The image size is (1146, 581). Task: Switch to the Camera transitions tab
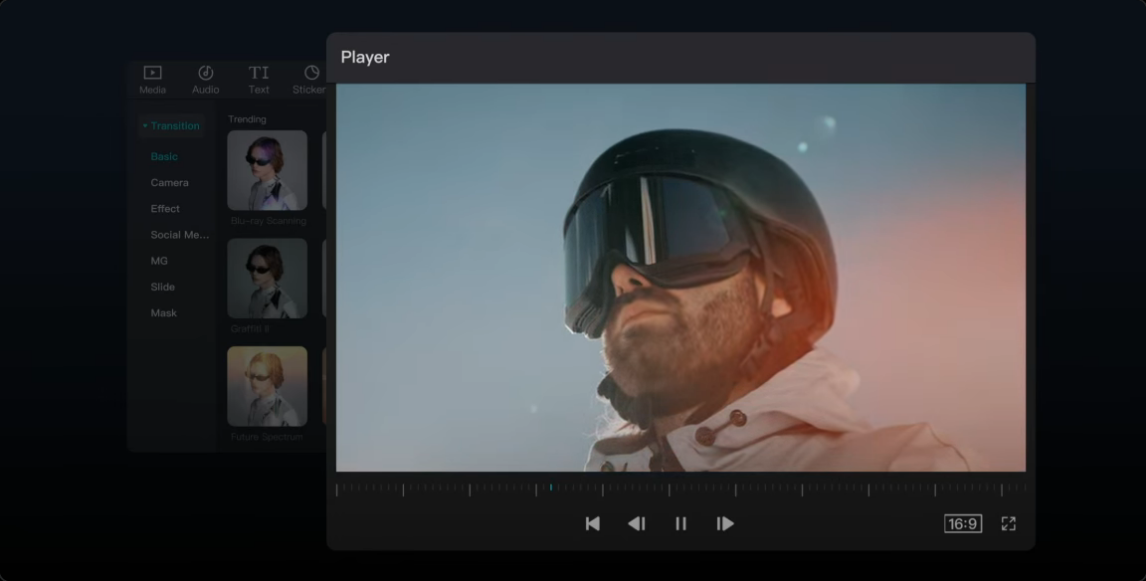pyautogui.click(x=170, y=182)
